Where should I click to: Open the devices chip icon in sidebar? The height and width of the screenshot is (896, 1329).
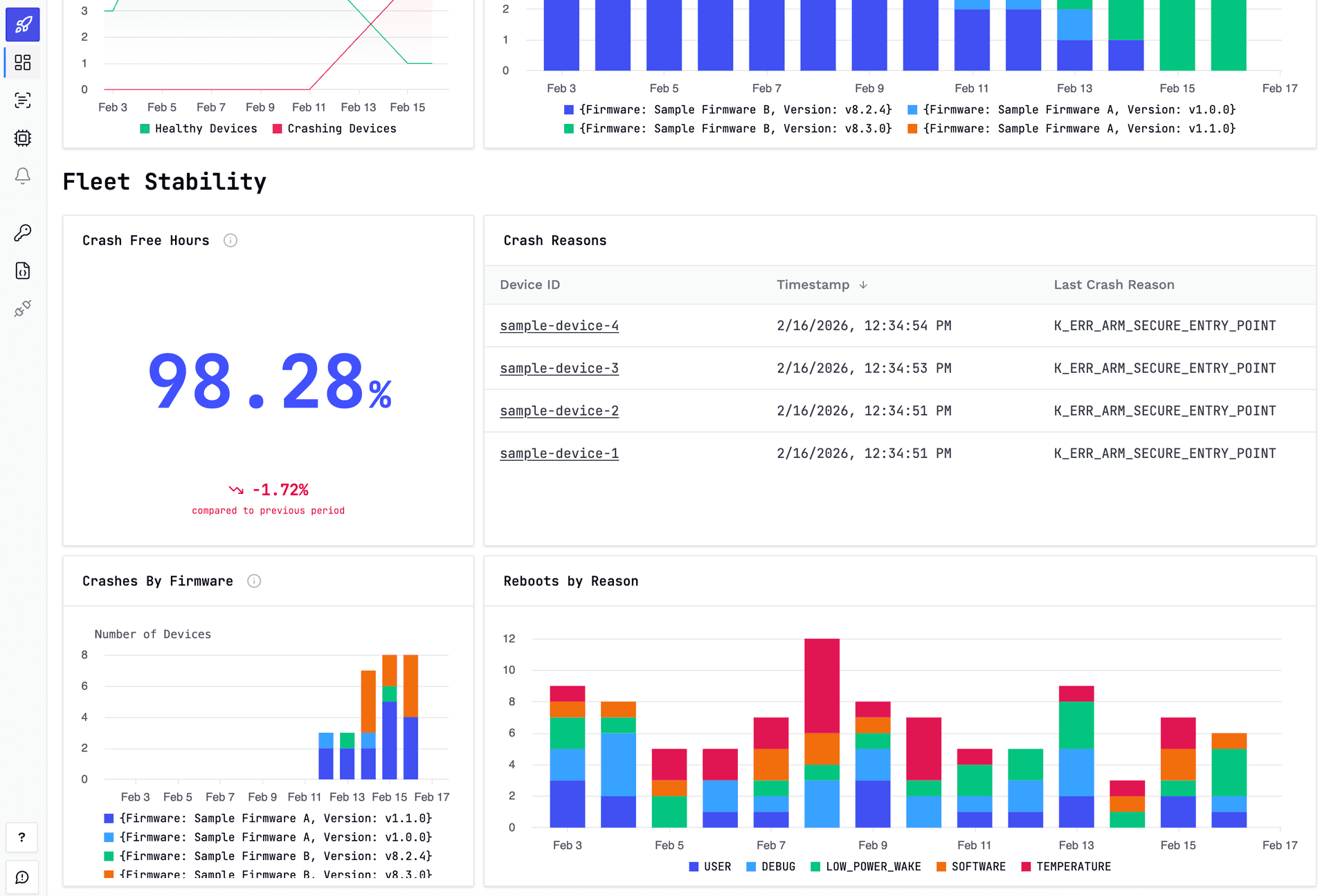click(x=23, y=138)
